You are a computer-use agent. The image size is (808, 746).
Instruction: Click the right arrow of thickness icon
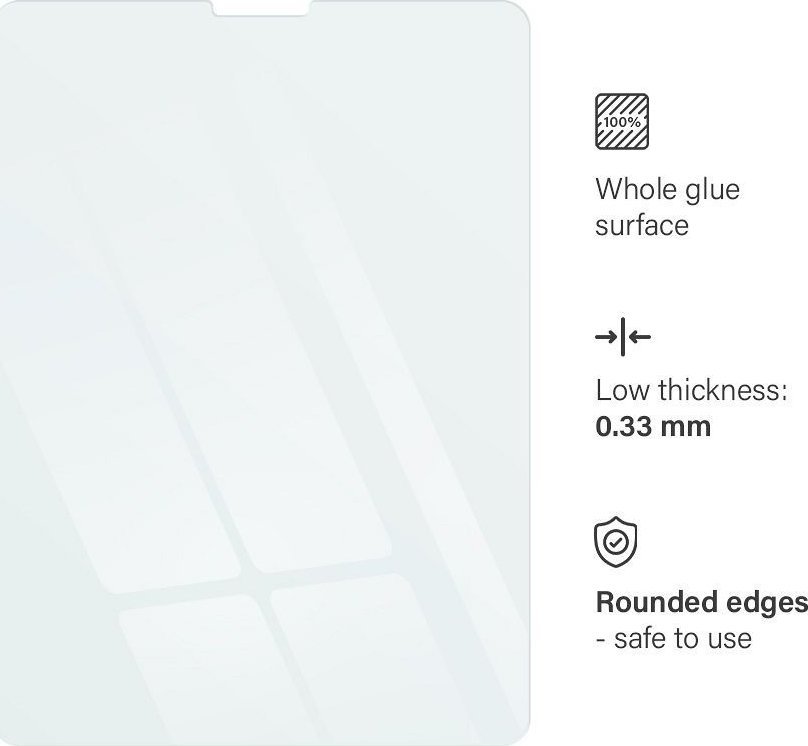pos(639,337)
